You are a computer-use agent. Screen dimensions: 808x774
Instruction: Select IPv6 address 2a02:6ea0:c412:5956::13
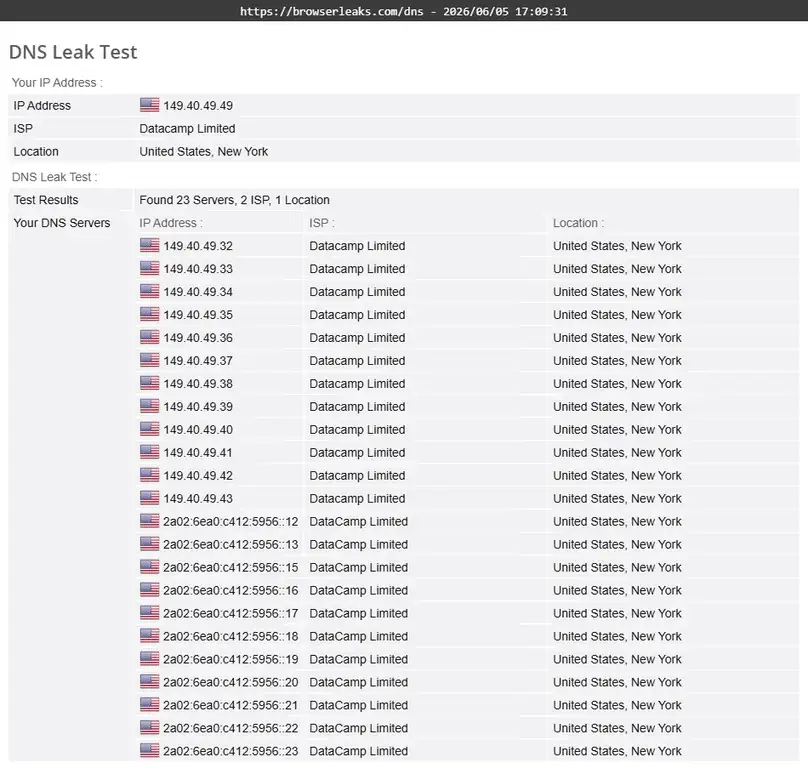pyautogui.click(x=230, y=545)
